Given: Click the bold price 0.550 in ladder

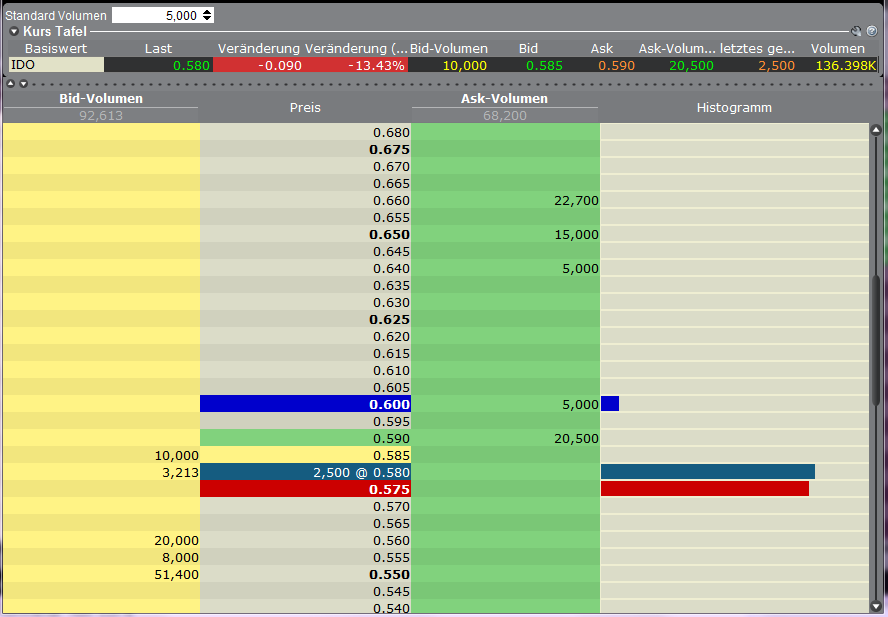Looking at the screenshot, I should [389, 575].
